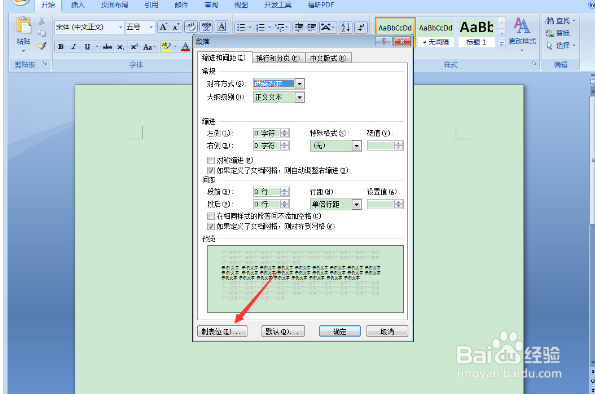Image resolution: width=595 pixels, height=394 pixels.
Task: Click the Increase Indent icon
Action: pos(312,27)
